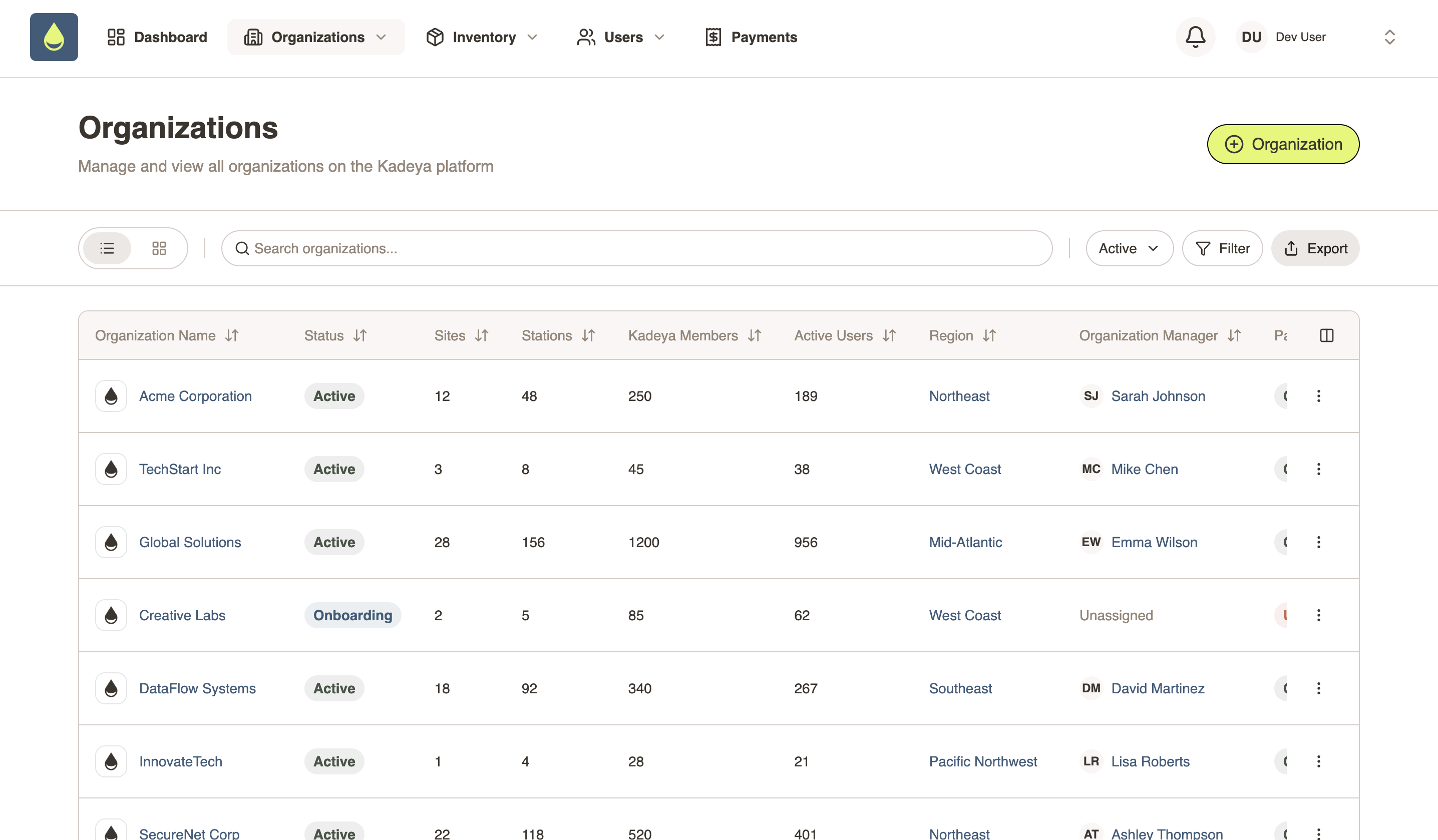Open row actions menu for Acme Corporation
This screenshot has height=840, width=1438.
pyautogui.click(x=1319, y=396)
